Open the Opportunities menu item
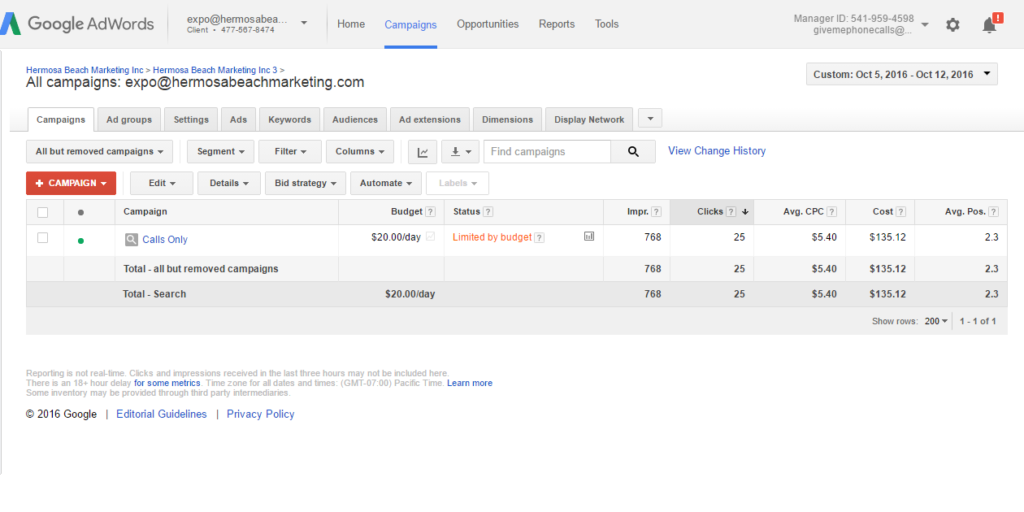1024x512 pixels. (487, 24)
